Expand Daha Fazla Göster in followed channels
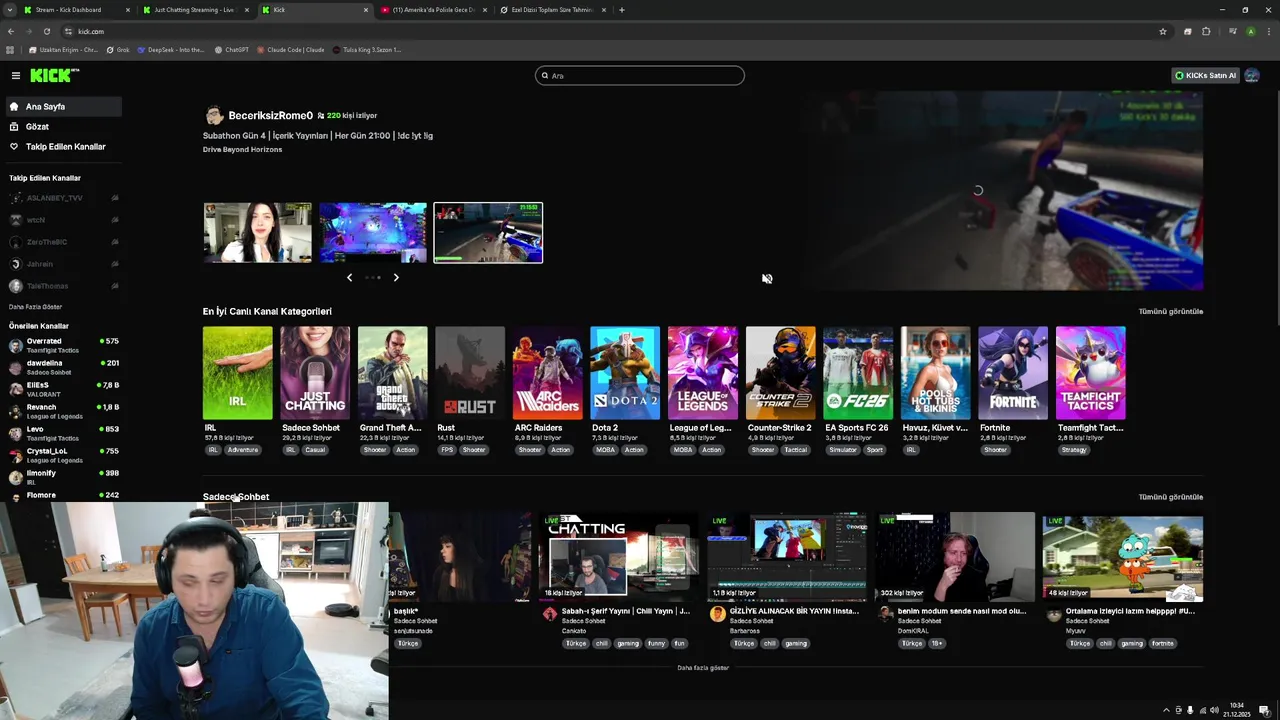1280x720 pixels. pos(36,307)
